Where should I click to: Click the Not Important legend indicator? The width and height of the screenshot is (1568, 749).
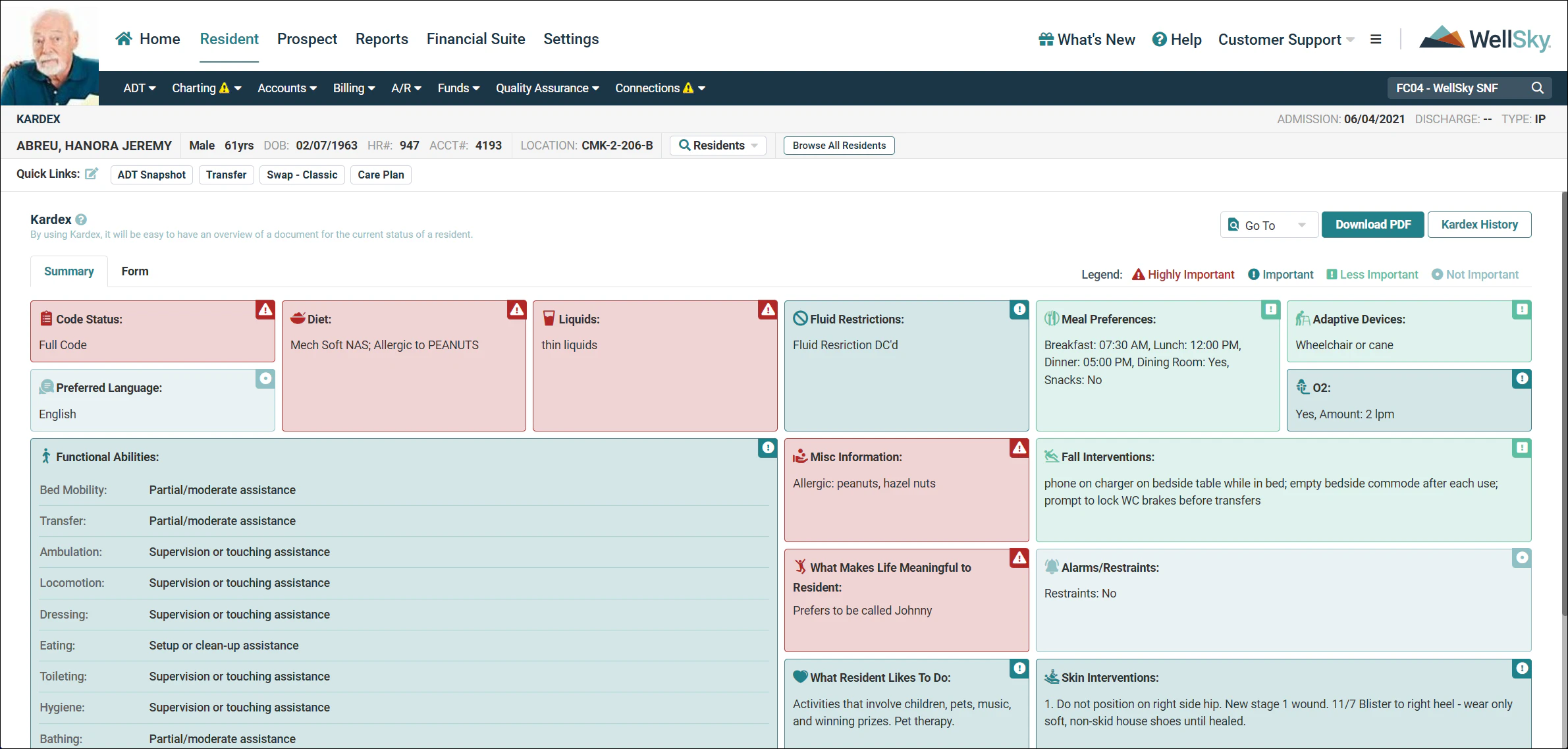click(1438, 274)
